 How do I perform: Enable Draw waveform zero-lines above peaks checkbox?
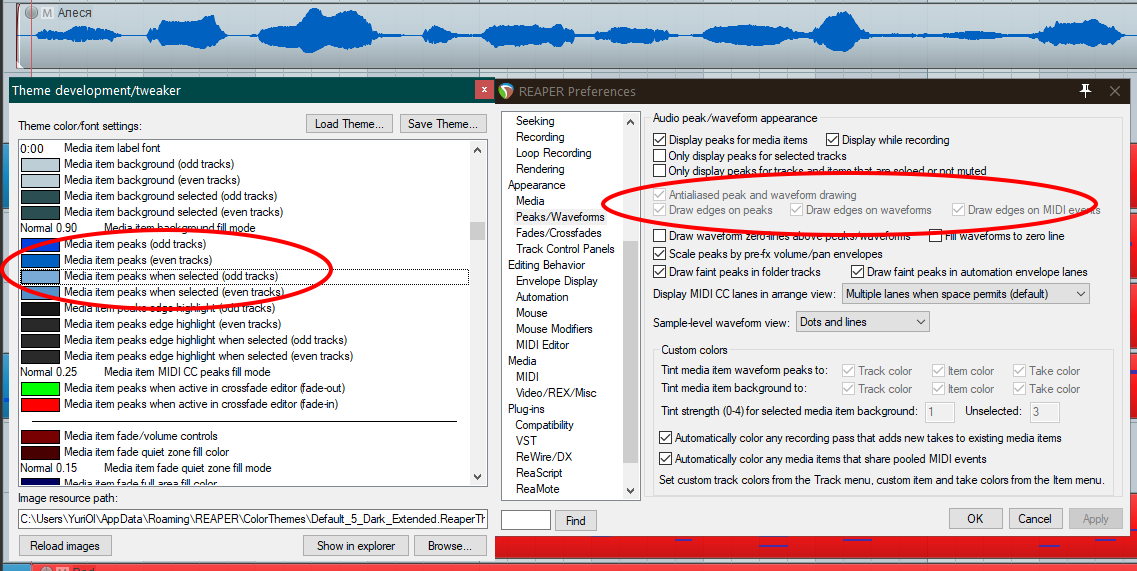(x=659, y=236)
